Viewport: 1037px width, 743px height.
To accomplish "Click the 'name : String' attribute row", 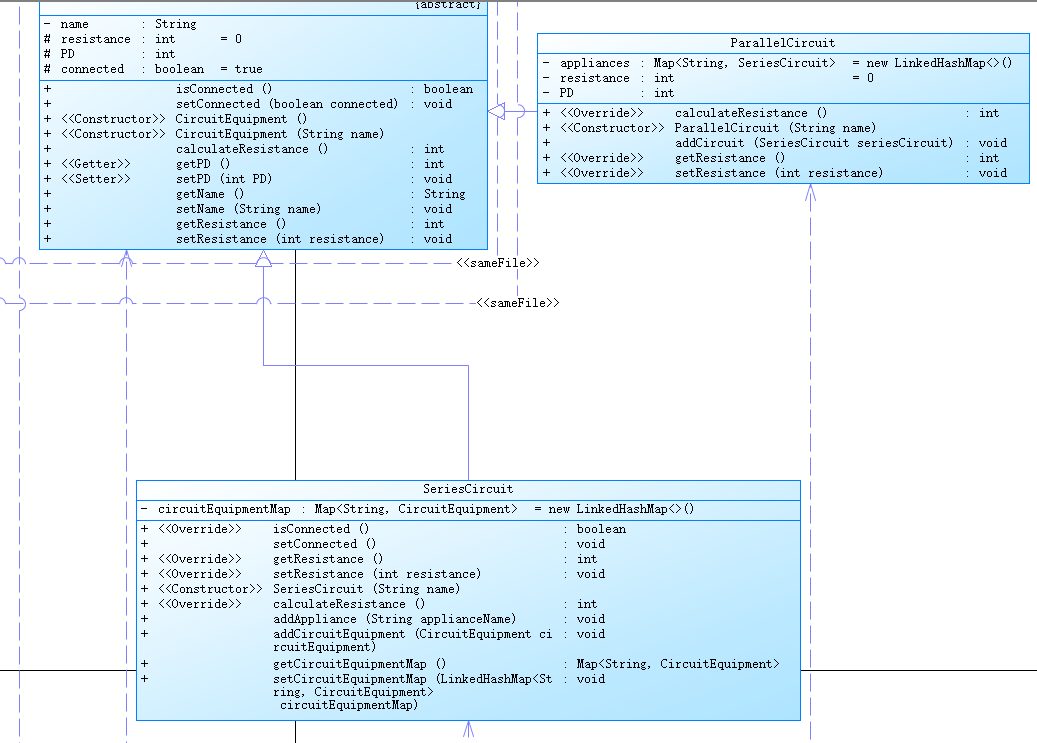I will point(120,24).
